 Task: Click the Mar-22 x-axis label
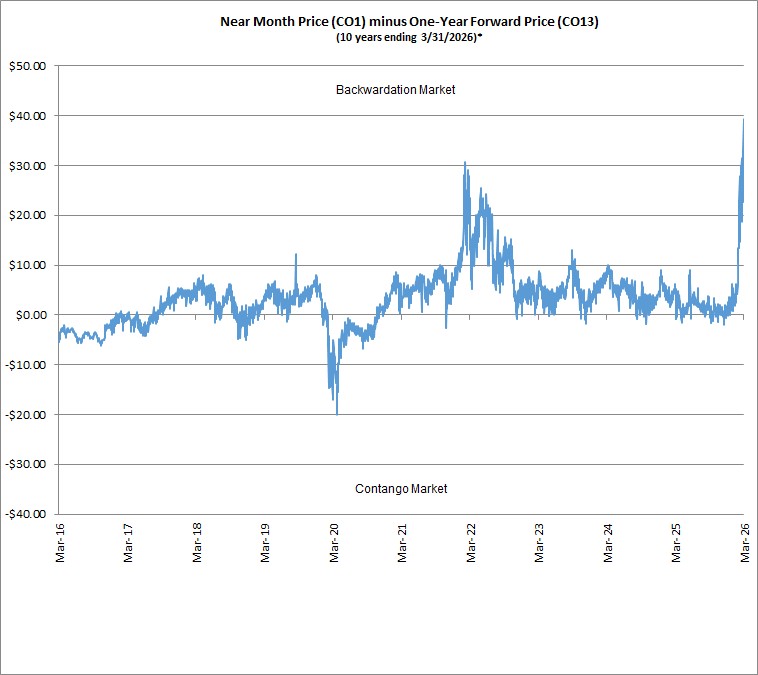471,543
